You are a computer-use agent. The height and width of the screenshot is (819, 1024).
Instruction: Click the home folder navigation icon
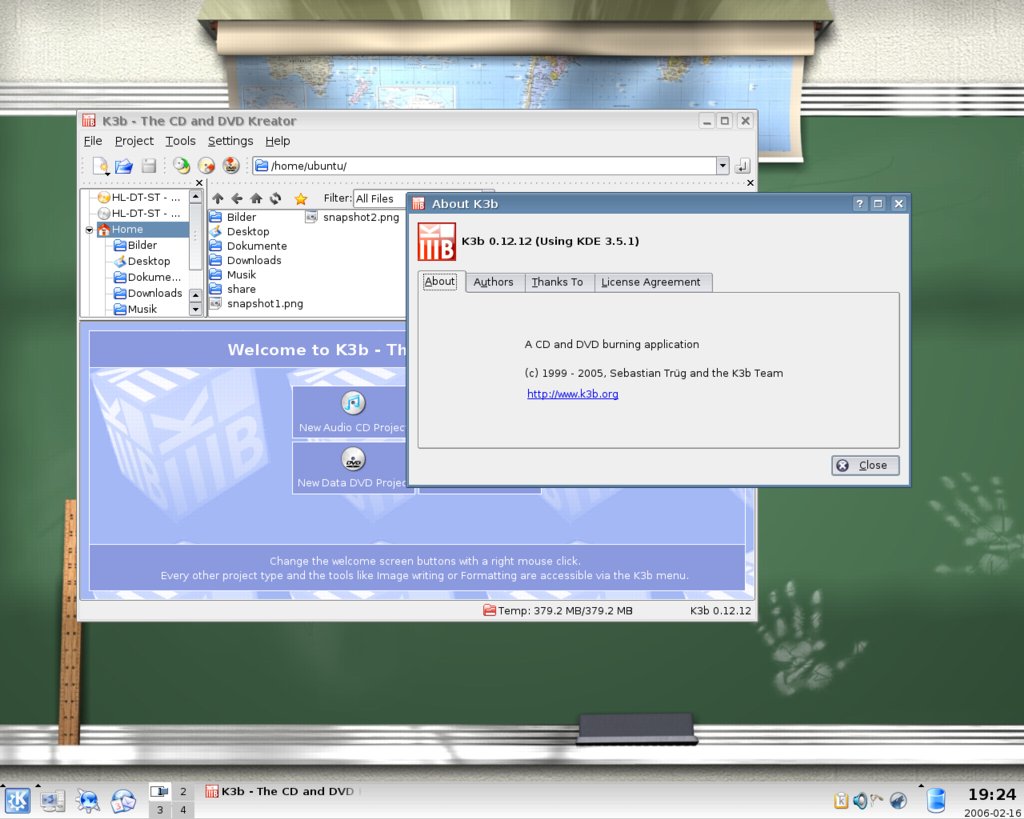pyautogui.click(x=256, y=199)
